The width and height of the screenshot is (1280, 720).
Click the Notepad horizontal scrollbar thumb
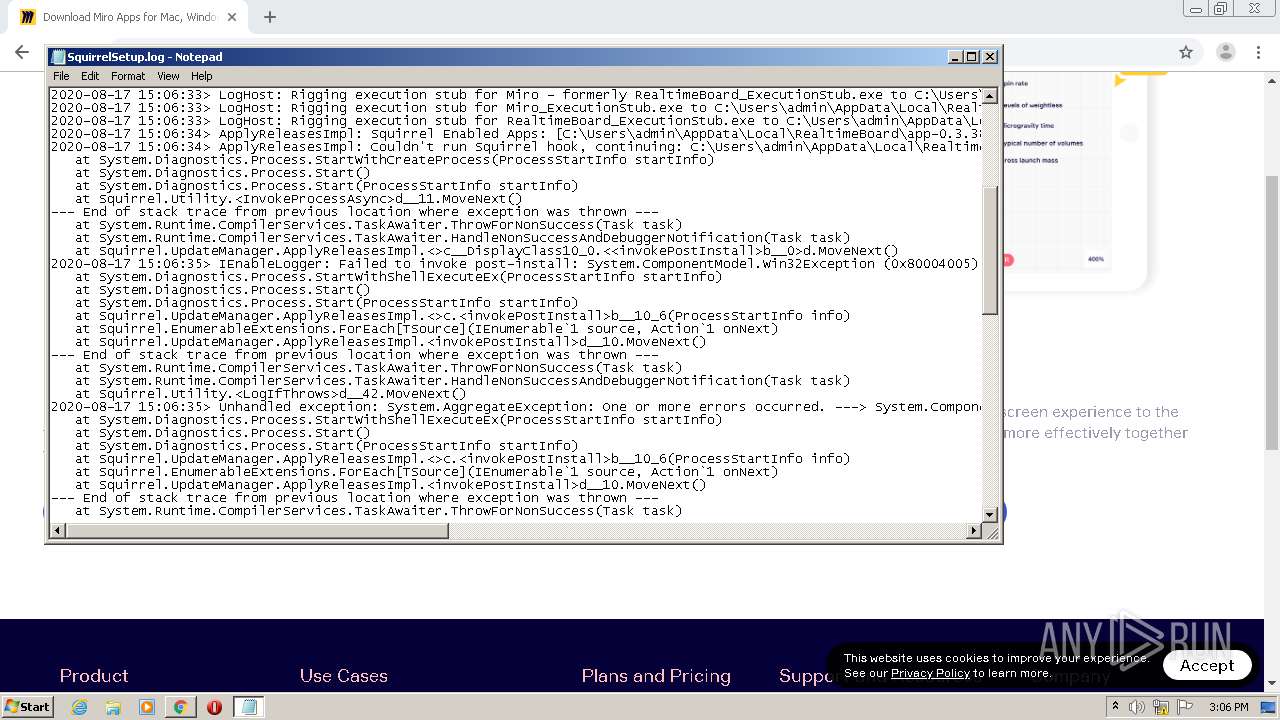pyautogui.click(x=257, y=531)
